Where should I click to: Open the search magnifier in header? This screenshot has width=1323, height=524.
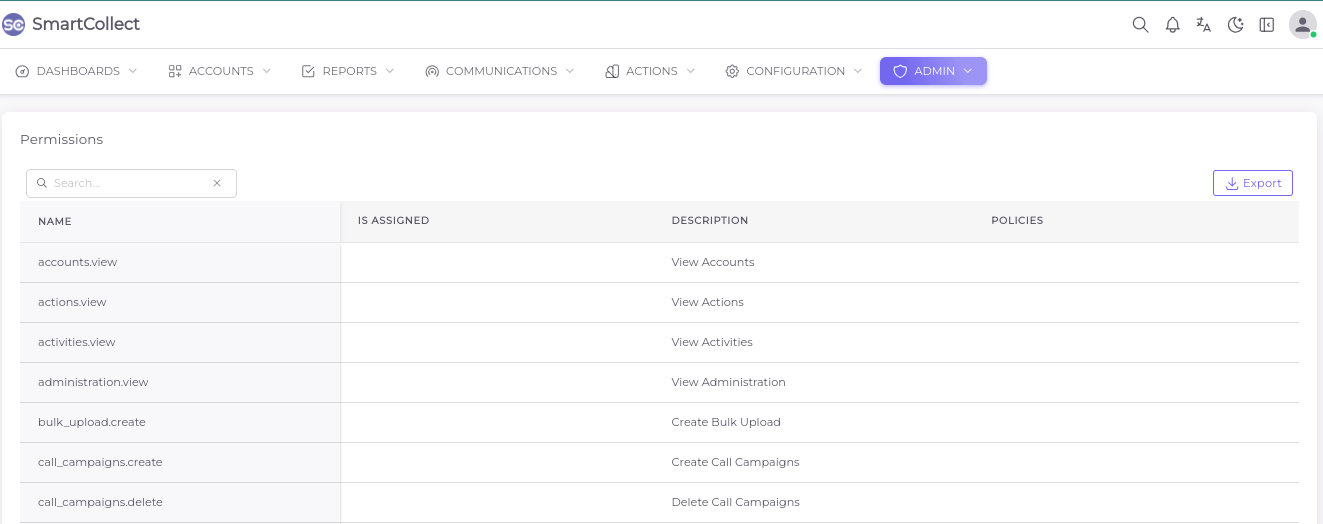[1140, 25]
